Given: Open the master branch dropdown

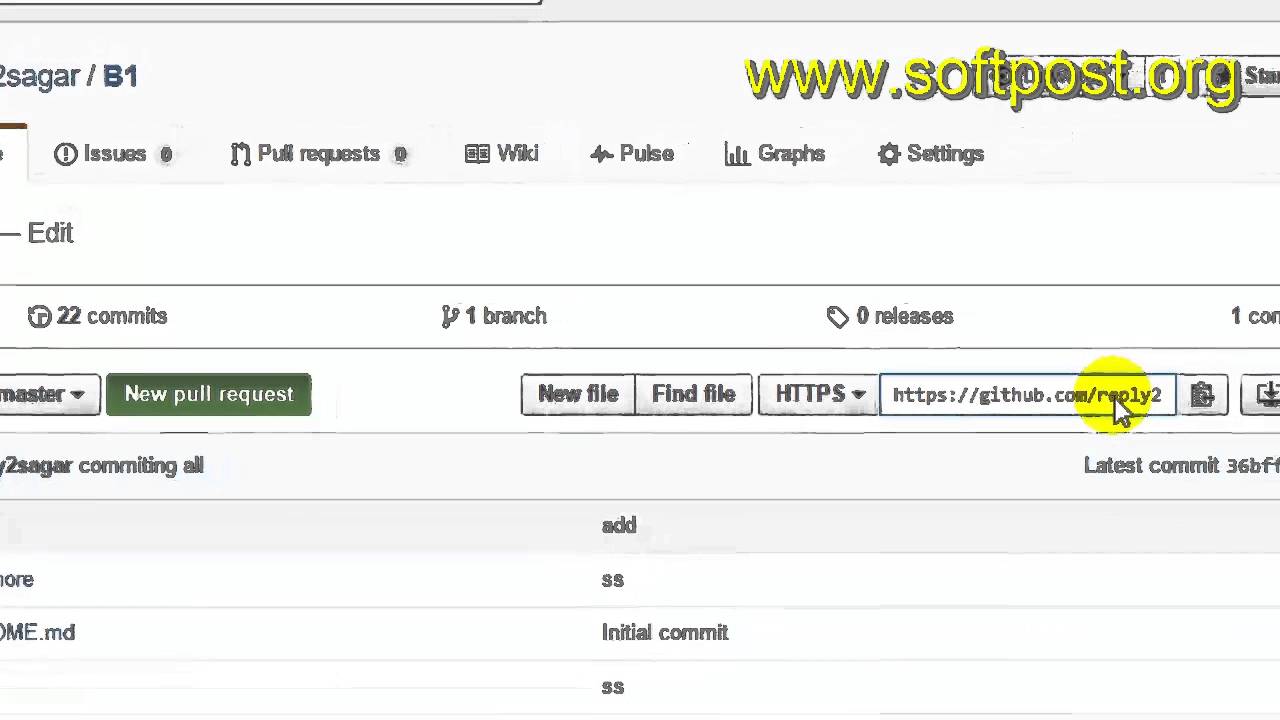Looking at the screenshot, I should click(48, 394).
